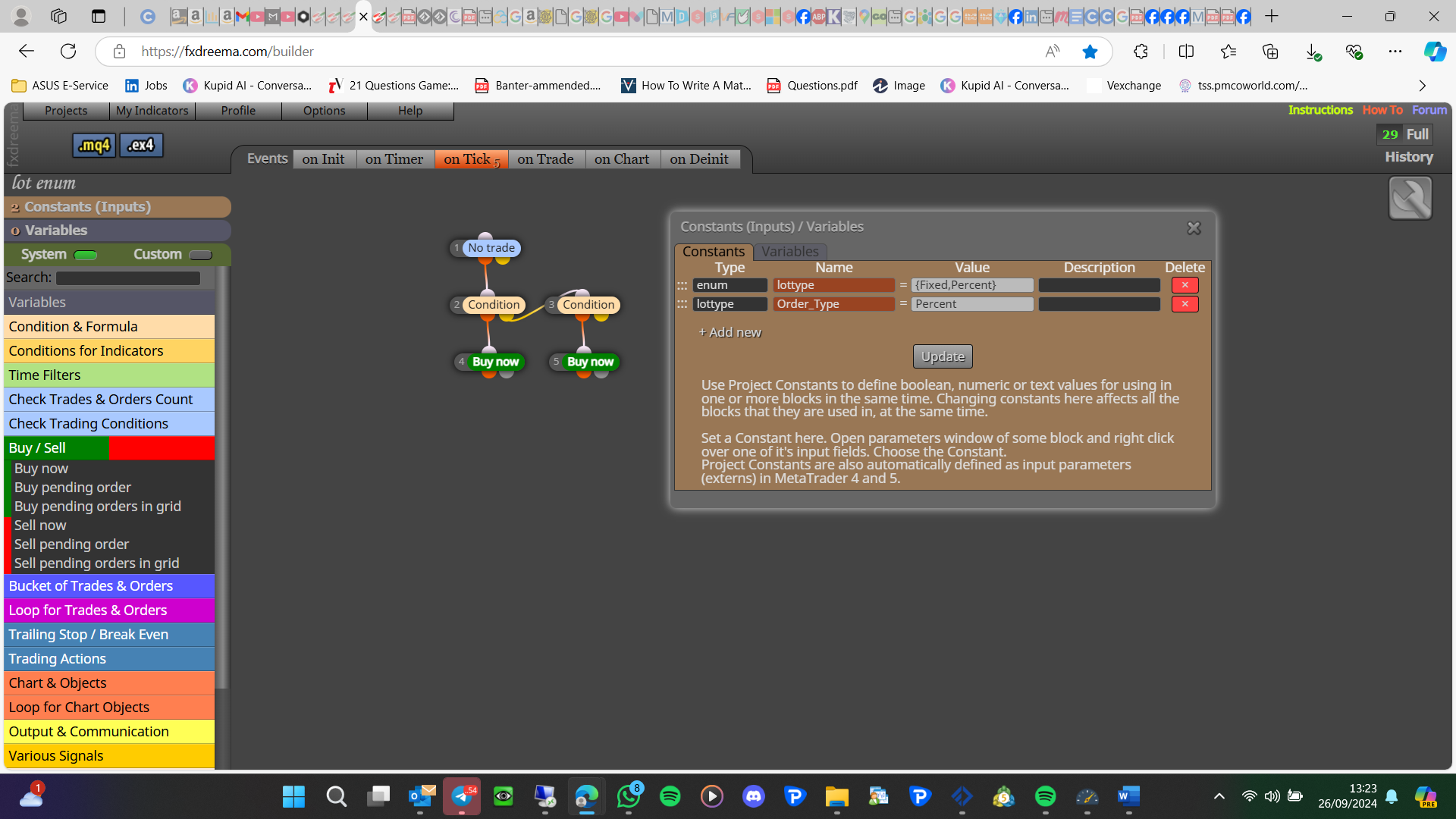
Task: Collapse Buy / Sell category
Action: tap(110, 448)
